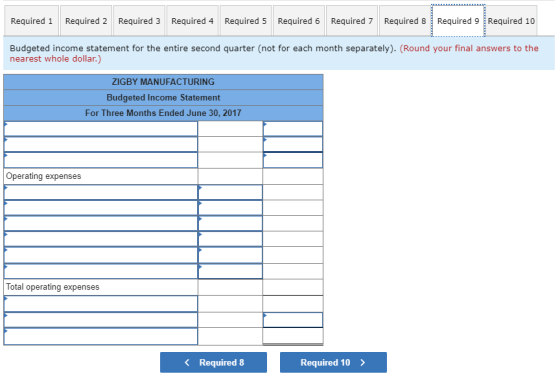Switch to the Required 1 tab
Image resolution: width=560 pixels, height=387 pixels.
tap(31, 21)
